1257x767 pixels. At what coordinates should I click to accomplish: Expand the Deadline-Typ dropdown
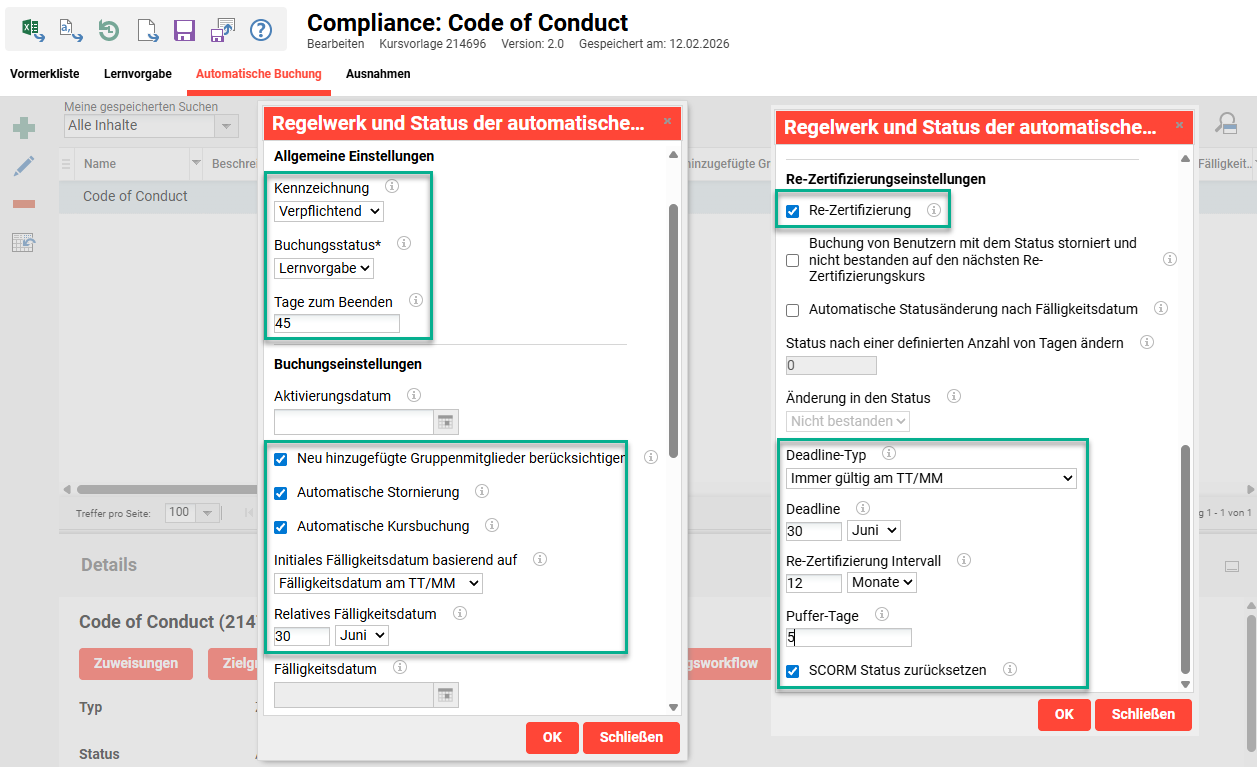tap(930, 478)
